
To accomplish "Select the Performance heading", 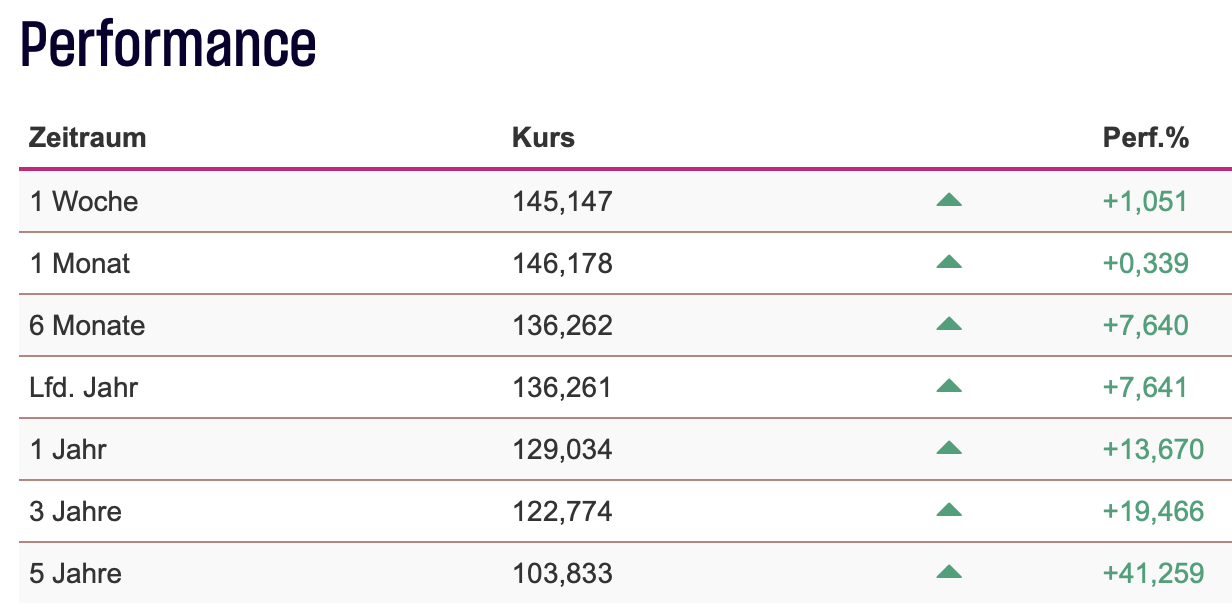I will click(168, 45).
